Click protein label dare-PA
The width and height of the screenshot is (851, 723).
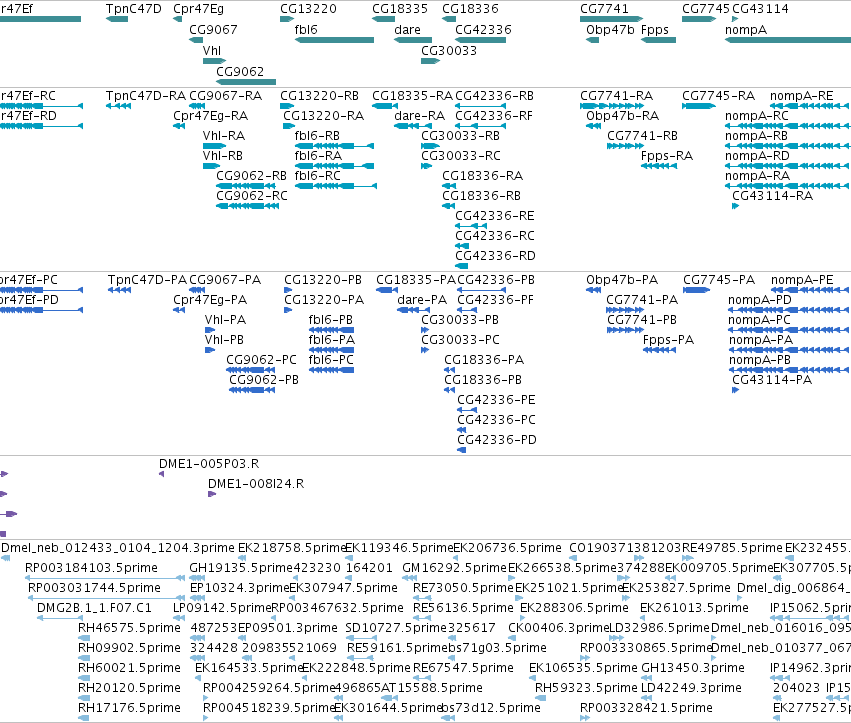click(x=422, y=300)
